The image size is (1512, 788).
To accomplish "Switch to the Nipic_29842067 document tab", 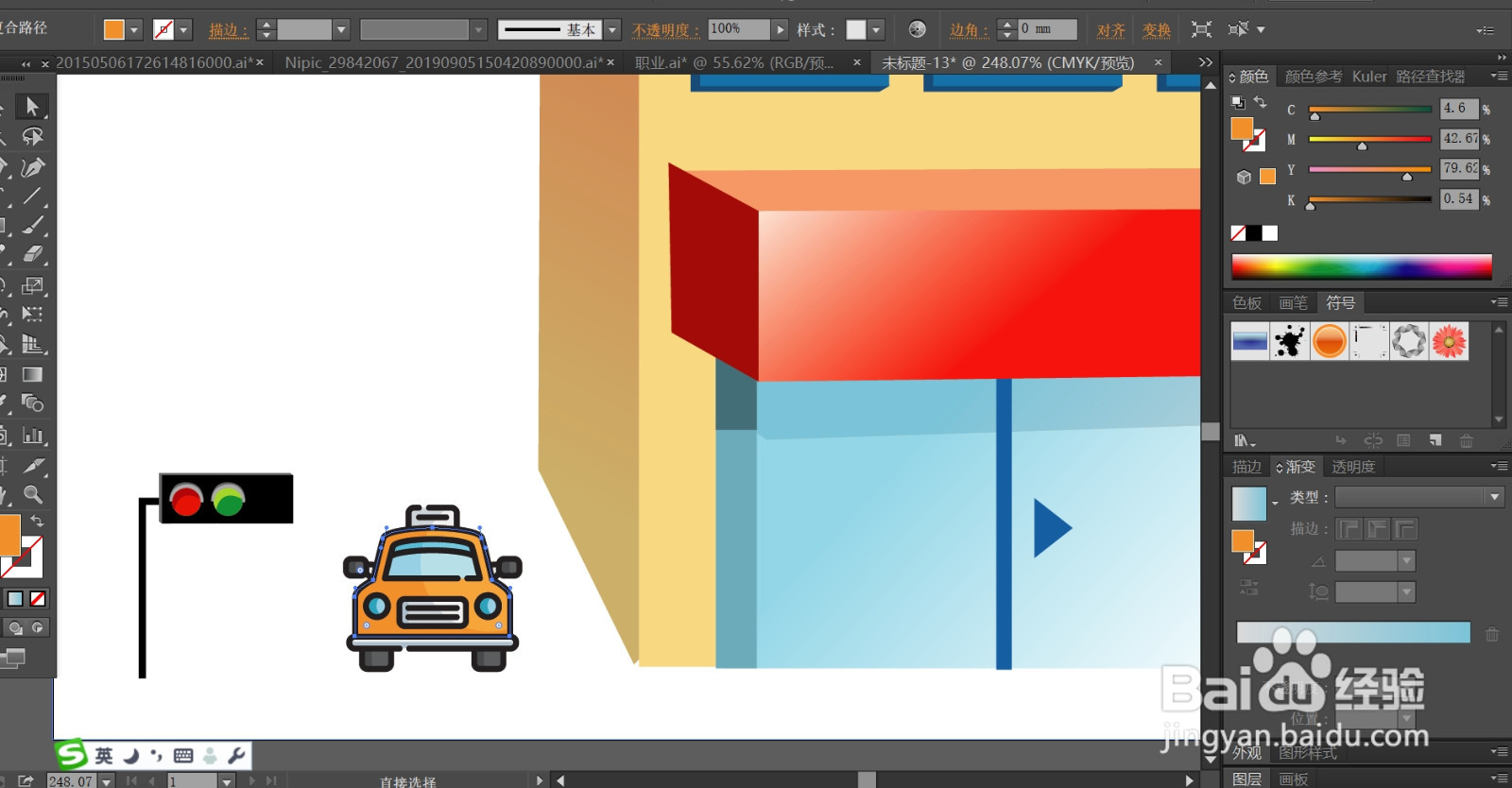I will point(443,62).
